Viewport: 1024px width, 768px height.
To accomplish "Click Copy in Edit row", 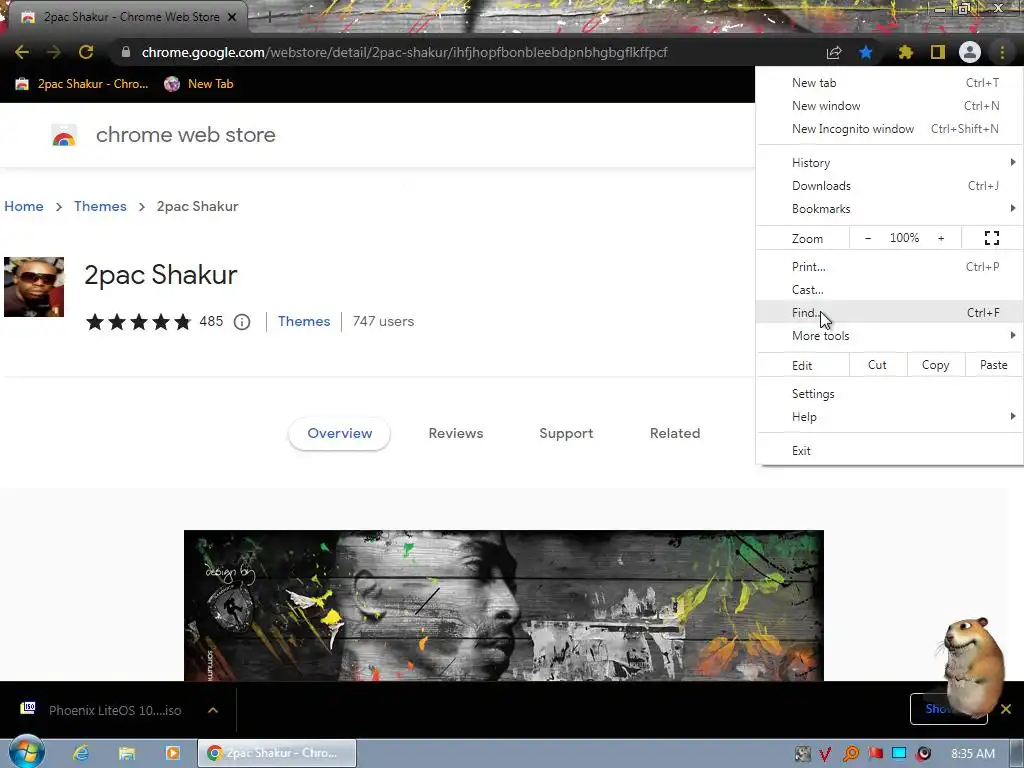I will pos(936,365).
